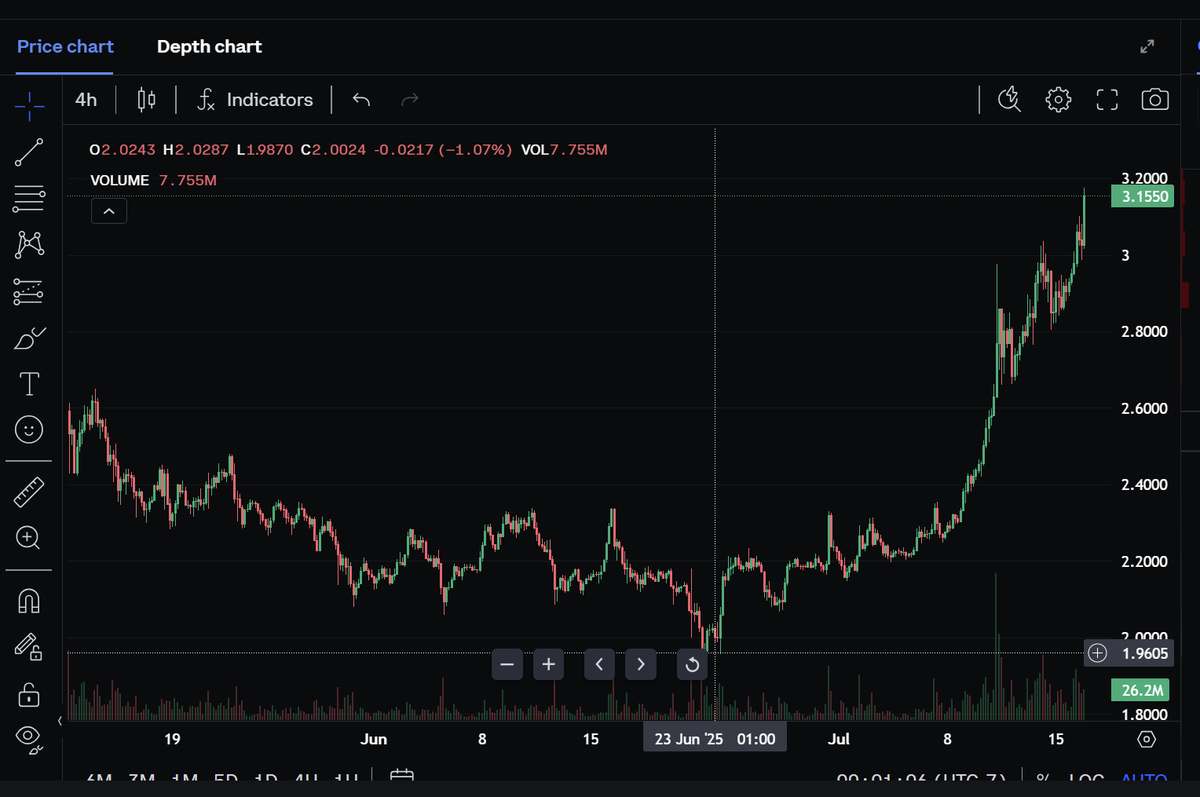Open the 4h interval selector
This screenshot has width=1200, height=797.
click(86, 99)
